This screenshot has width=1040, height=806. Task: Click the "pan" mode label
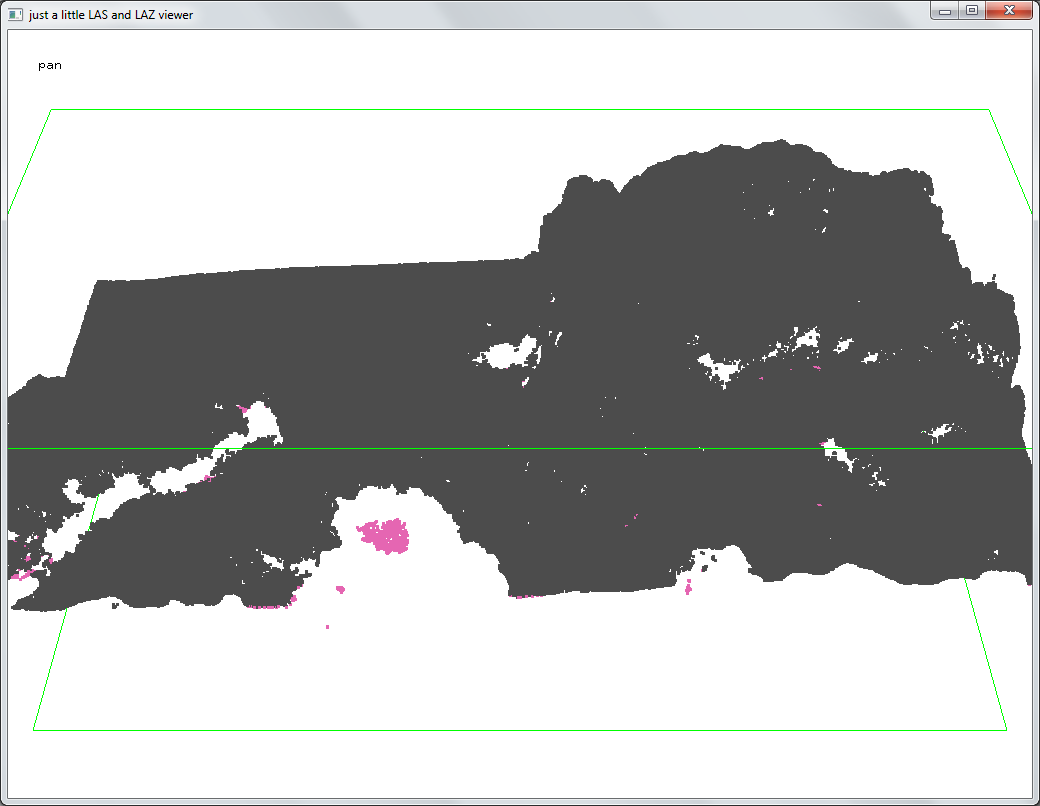pos(50,65)
